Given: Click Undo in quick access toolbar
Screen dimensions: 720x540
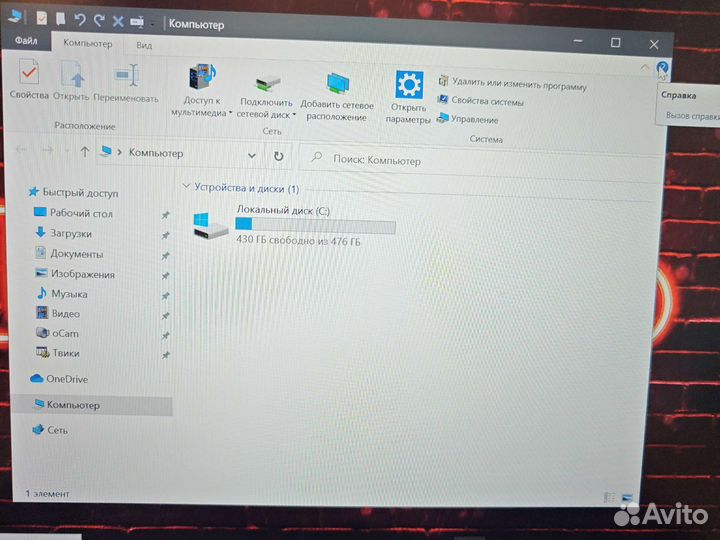Looking at the screenshot, I should pos(80,20).
